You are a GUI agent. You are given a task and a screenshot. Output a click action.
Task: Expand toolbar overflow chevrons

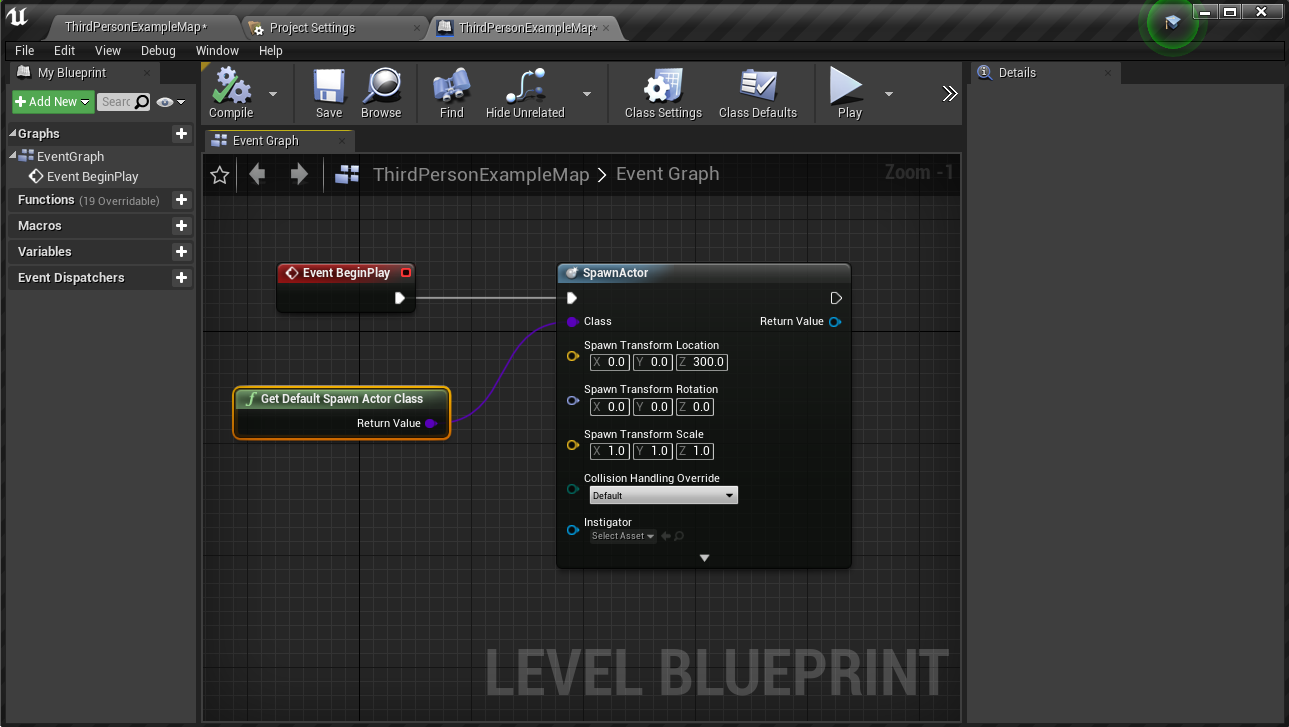coord(950,94)
